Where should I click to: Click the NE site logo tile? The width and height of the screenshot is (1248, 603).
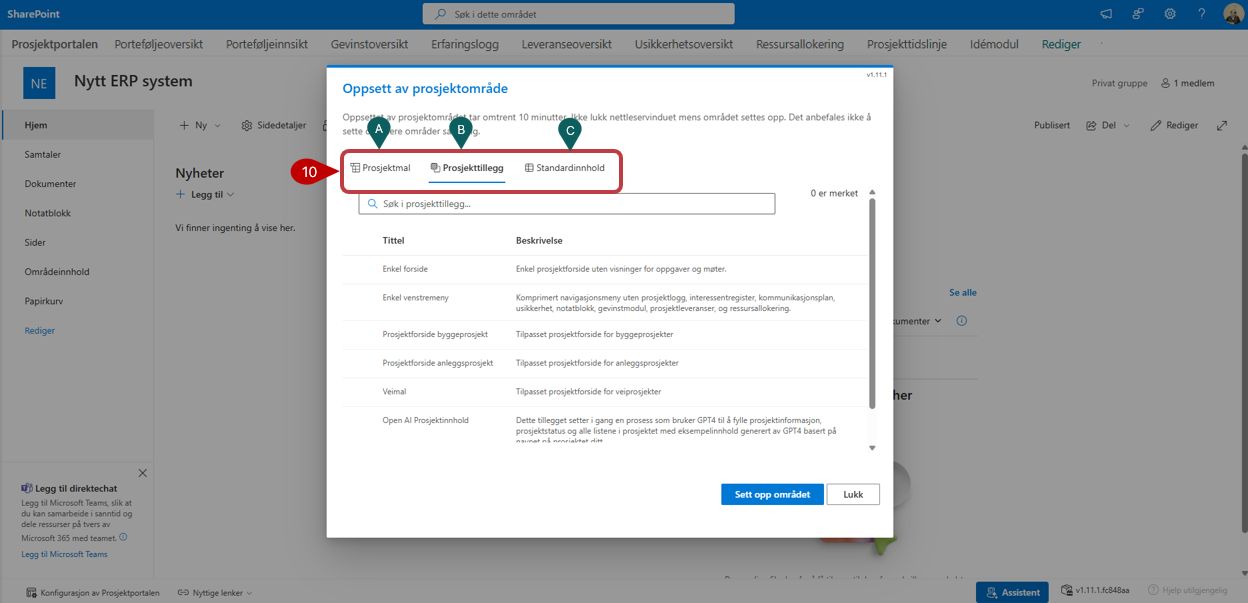(x=39, y=83)
